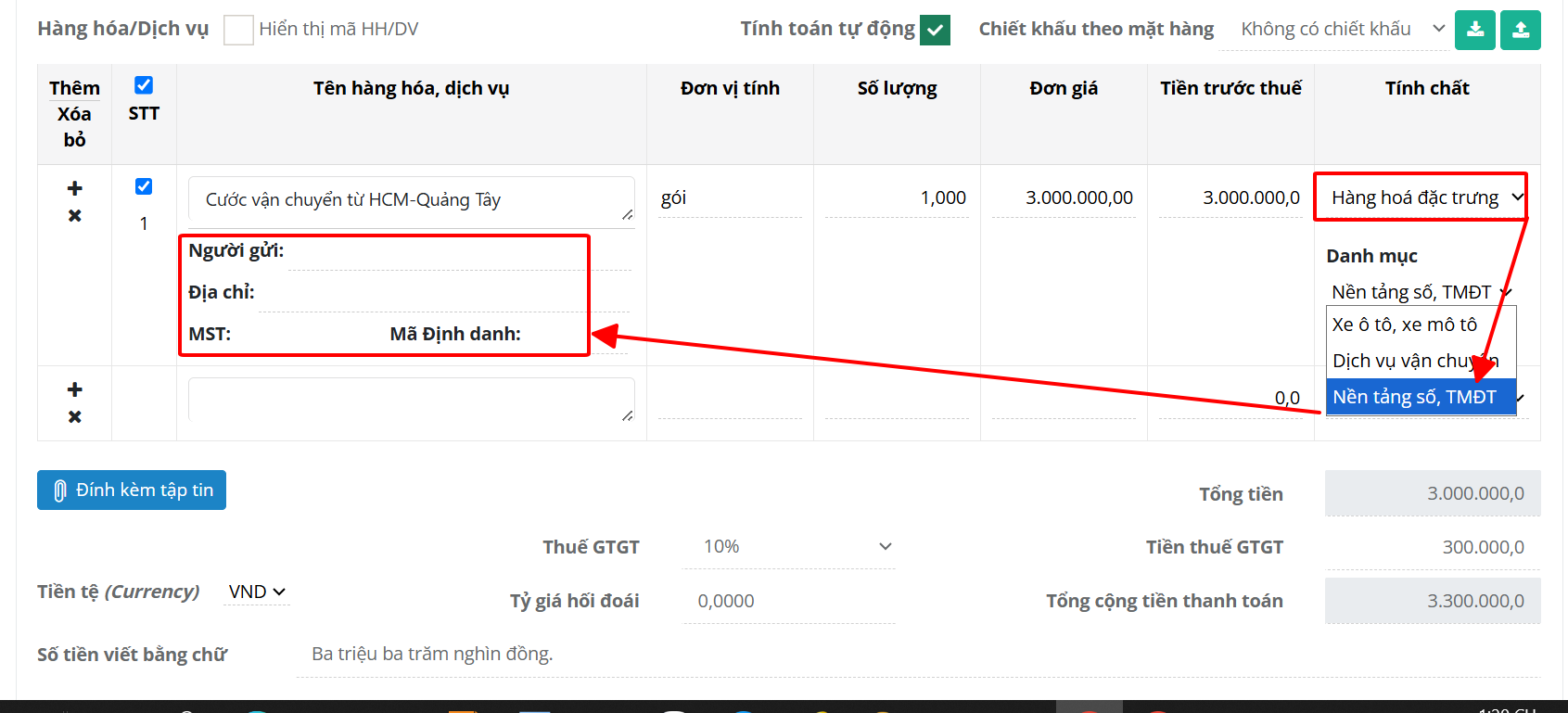Open the VND currency dropdown
Image resolution: width=1568 pixels, height=713 pixels.
(x=257, y=592)
